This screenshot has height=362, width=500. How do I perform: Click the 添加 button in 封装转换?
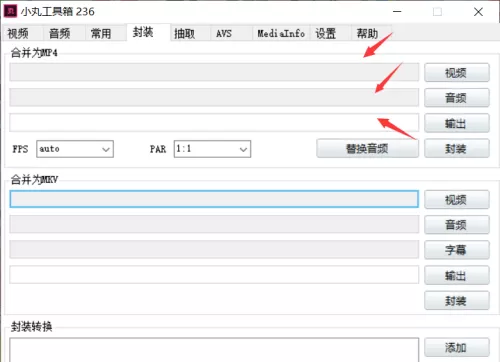(x=457, y=347)
